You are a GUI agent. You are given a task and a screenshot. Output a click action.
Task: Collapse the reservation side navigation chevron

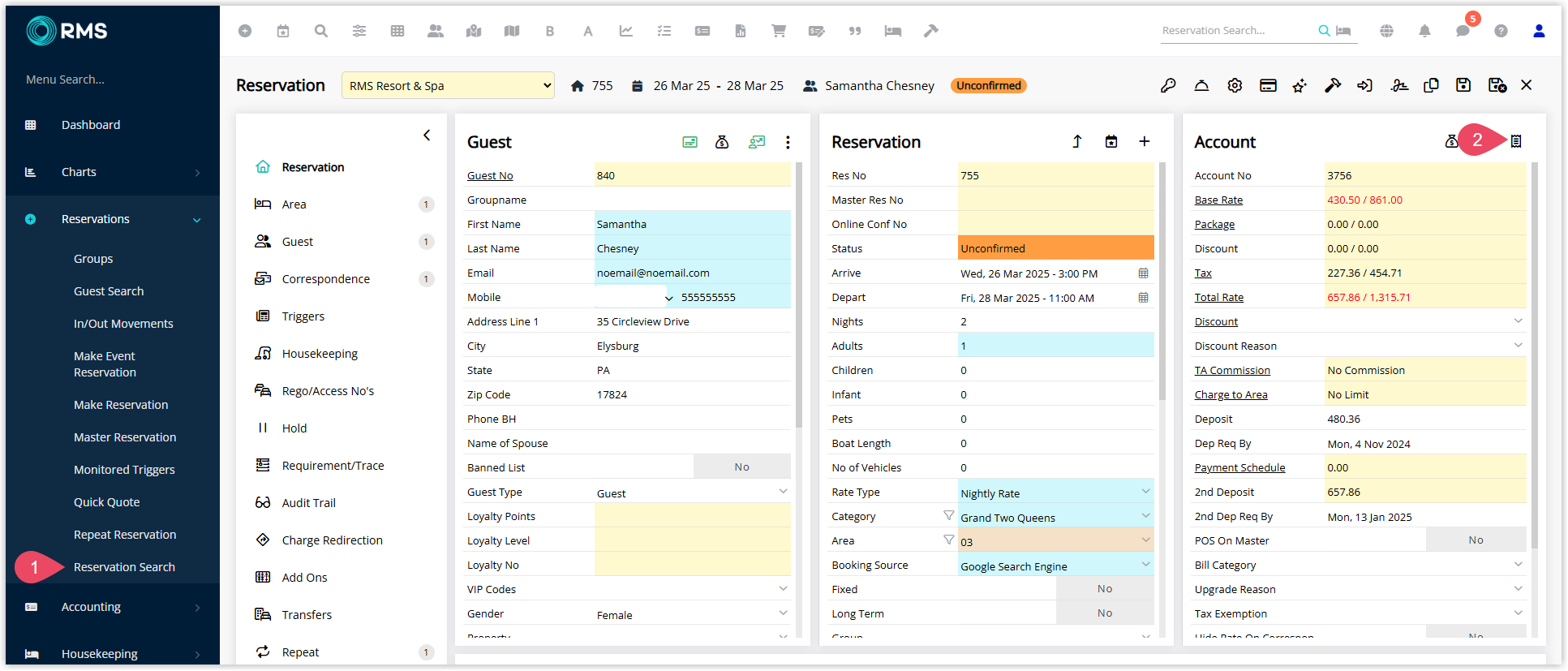pos(427,135)
